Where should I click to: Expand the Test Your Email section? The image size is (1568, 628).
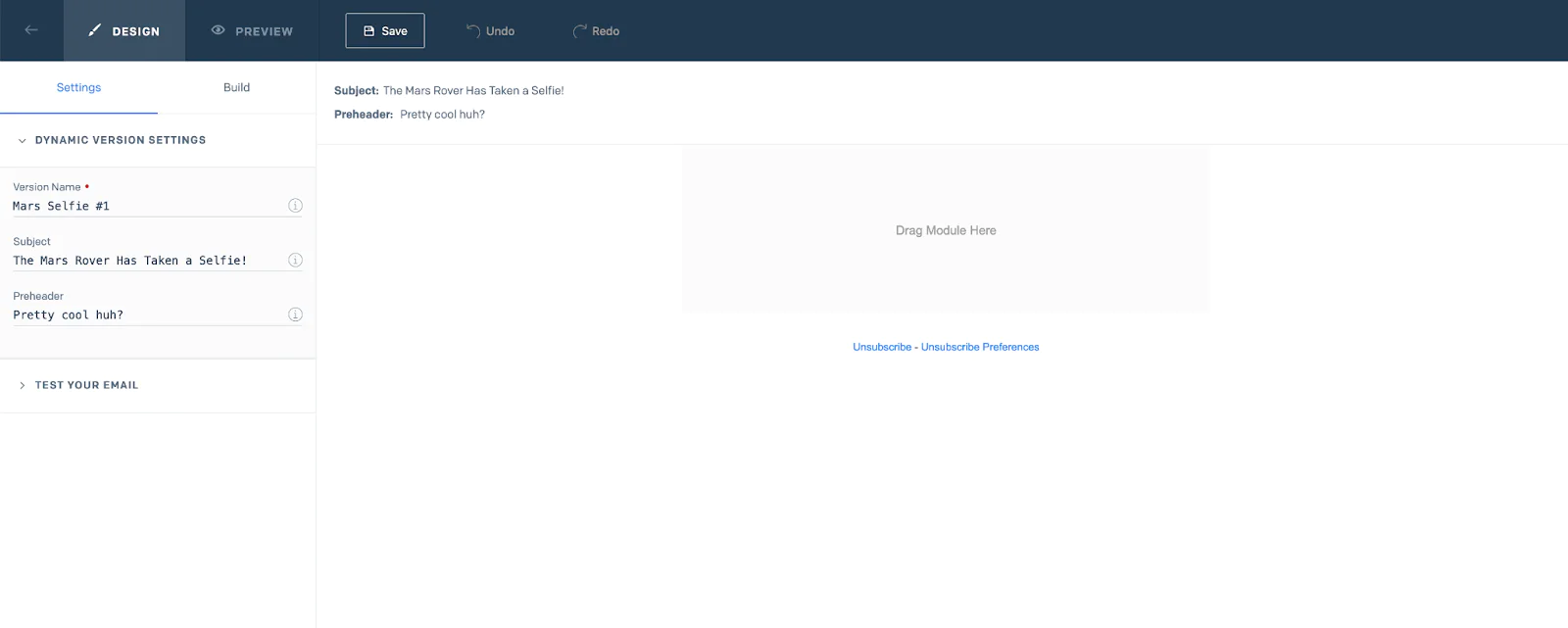coord(23,385)
